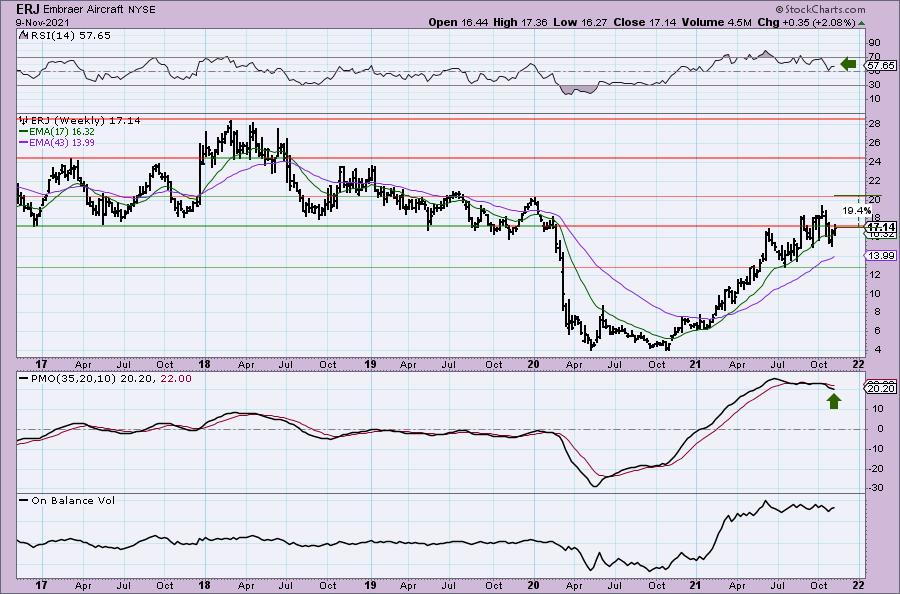This screenshot has height=594, width=900.
Task: Click the green EMA(17) legend line swatch
Action: point(24,131)
